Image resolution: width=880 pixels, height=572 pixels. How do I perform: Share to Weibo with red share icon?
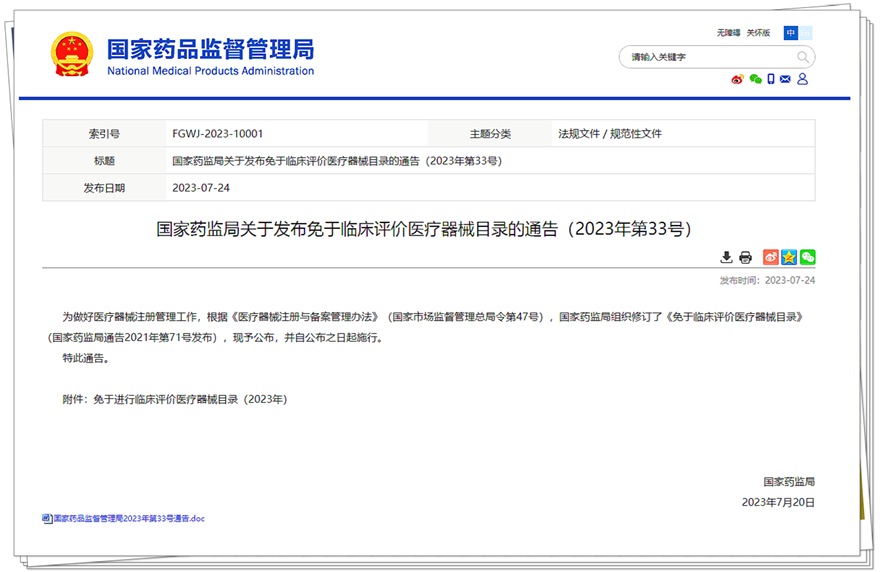pyautogui.click(x=771, y=257)
